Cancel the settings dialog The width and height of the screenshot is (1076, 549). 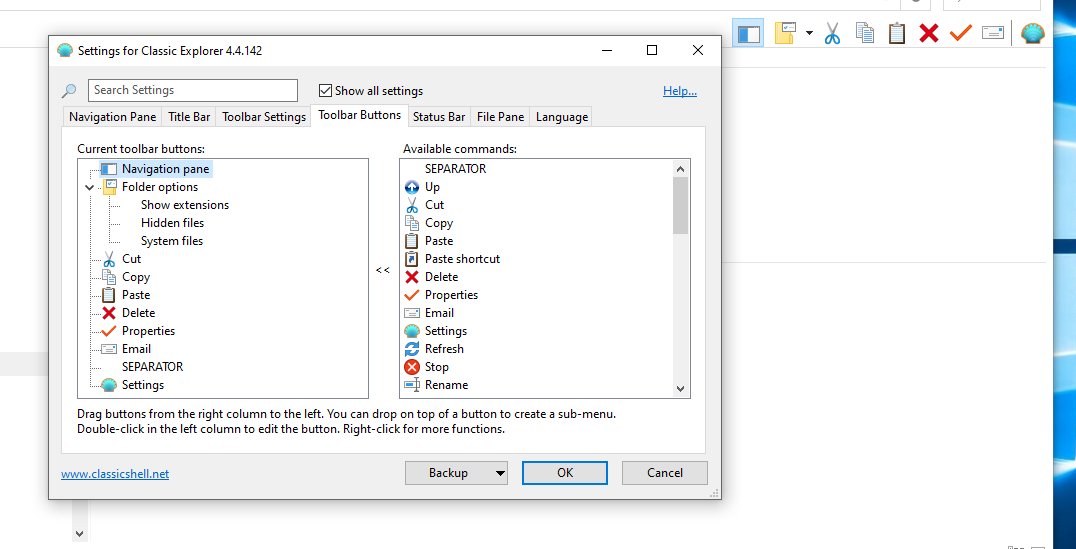coord(664,473)
